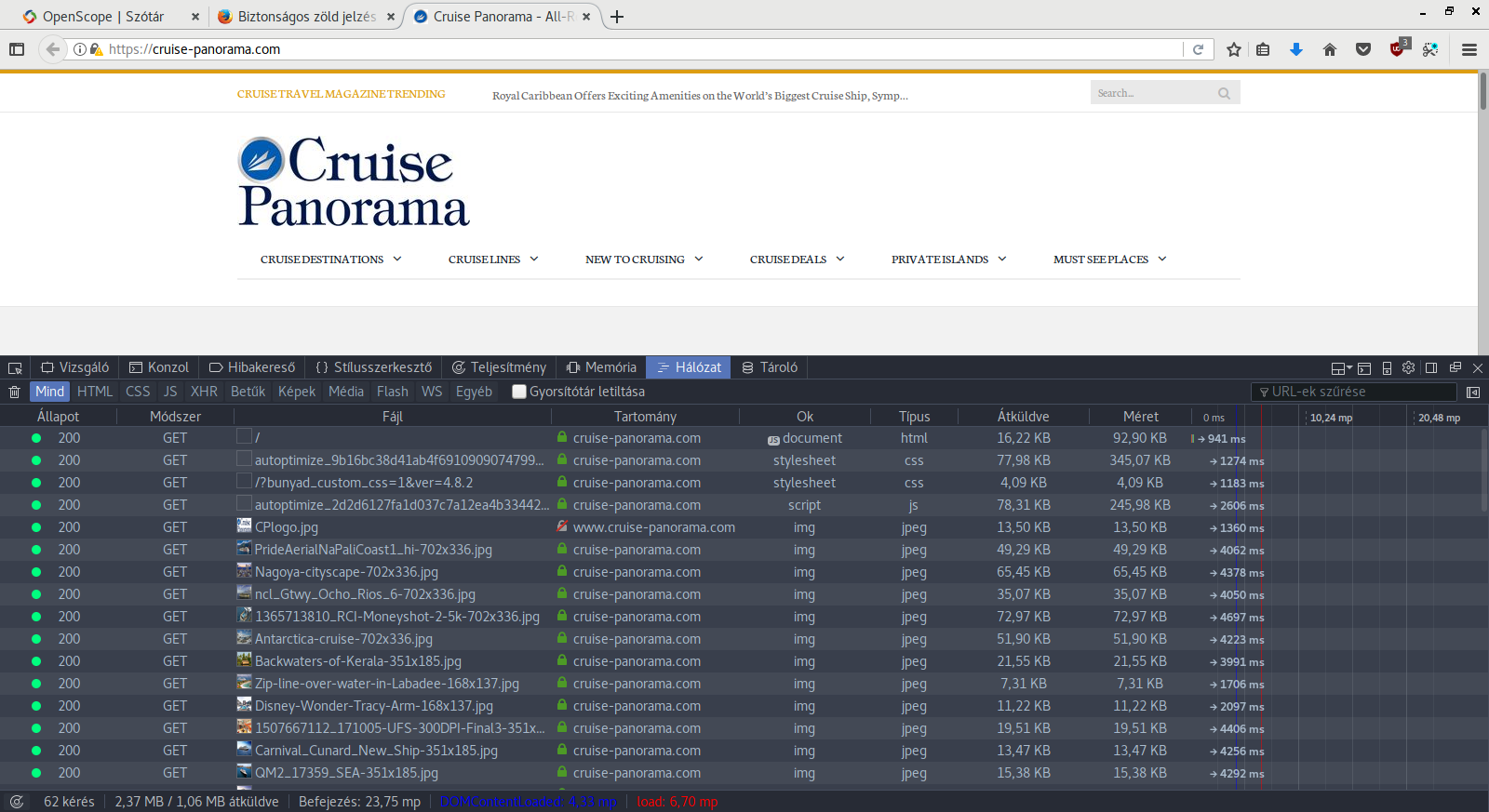The height and width of the screenshot is (812, 1489).
Task: Clear network requests with the trash icon
Action: coord(14,393)
